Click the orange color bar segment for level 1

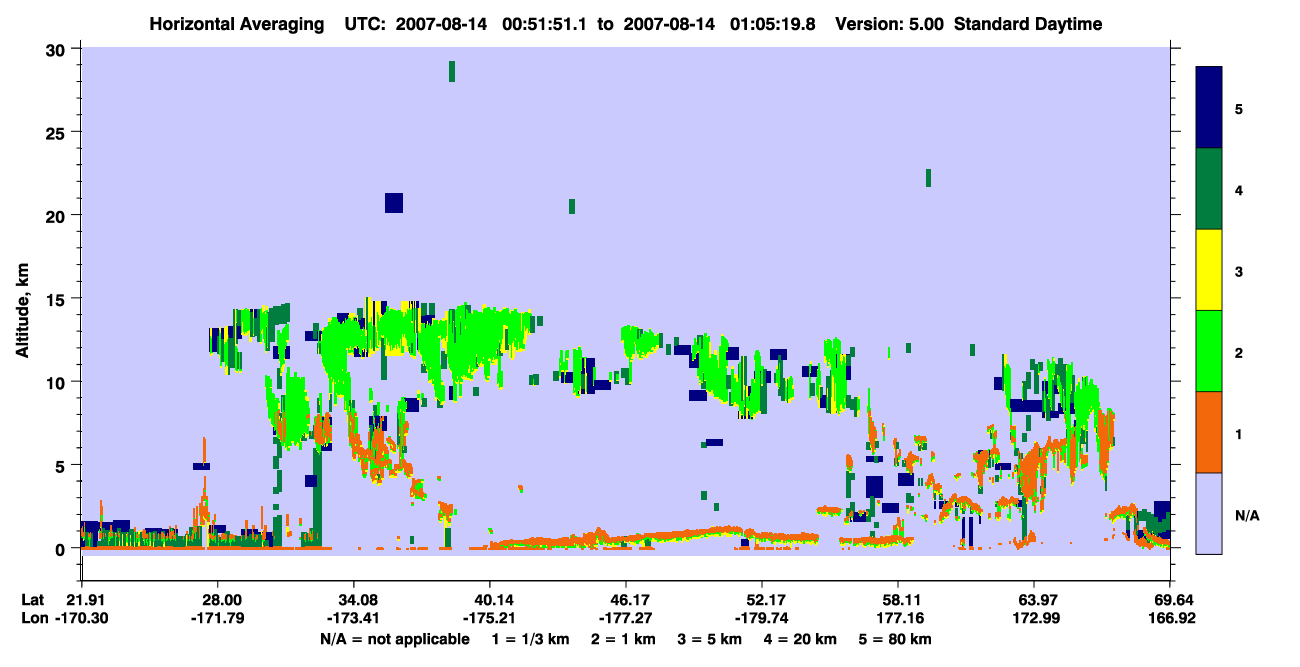pos(1209,432)
